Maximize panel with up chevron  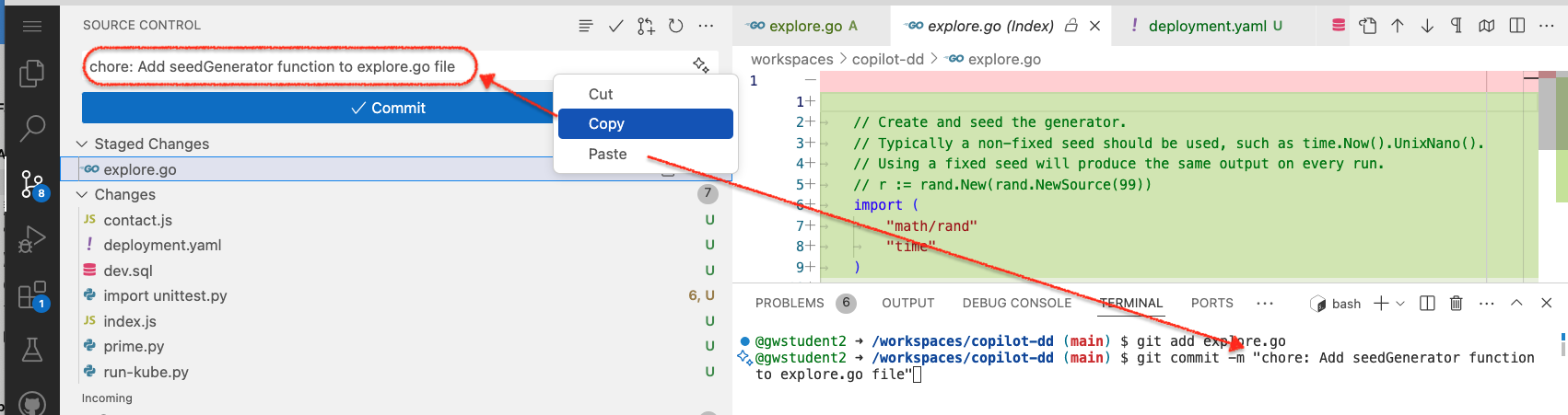pyautogui.click(x=1516, y=303)
